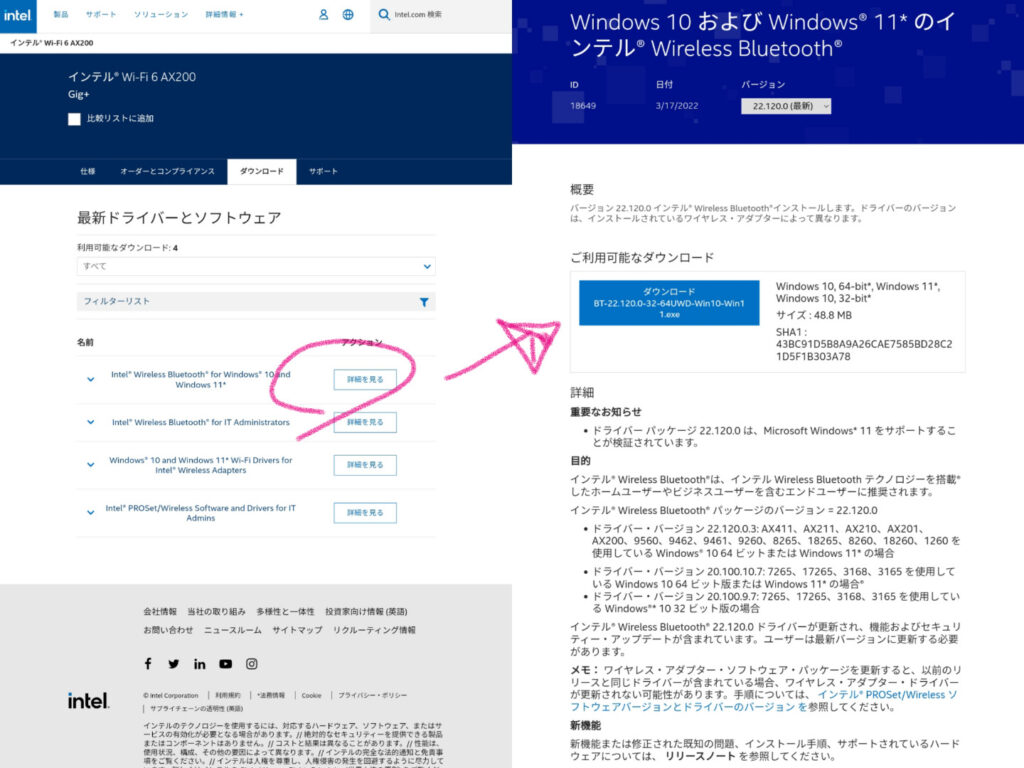1024x768 pixels.
Task: Open Intel Wireless Bluetooth for IT Administrators link
Action: [x=200, y=423]
